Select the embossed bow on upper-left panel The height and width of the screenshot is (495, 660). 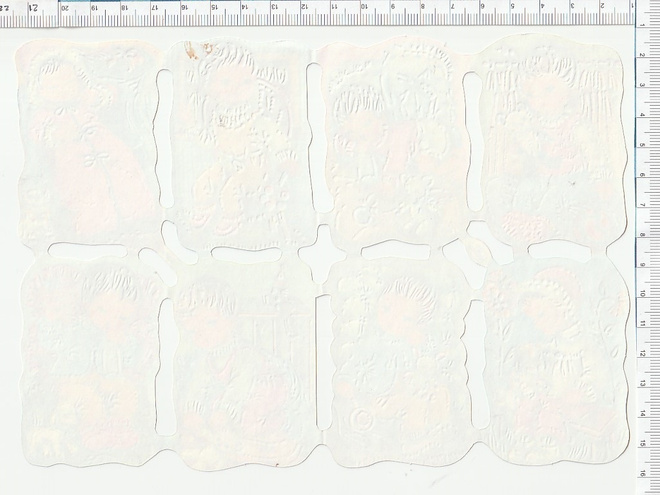pyautogui.click(x=96, y=159)
